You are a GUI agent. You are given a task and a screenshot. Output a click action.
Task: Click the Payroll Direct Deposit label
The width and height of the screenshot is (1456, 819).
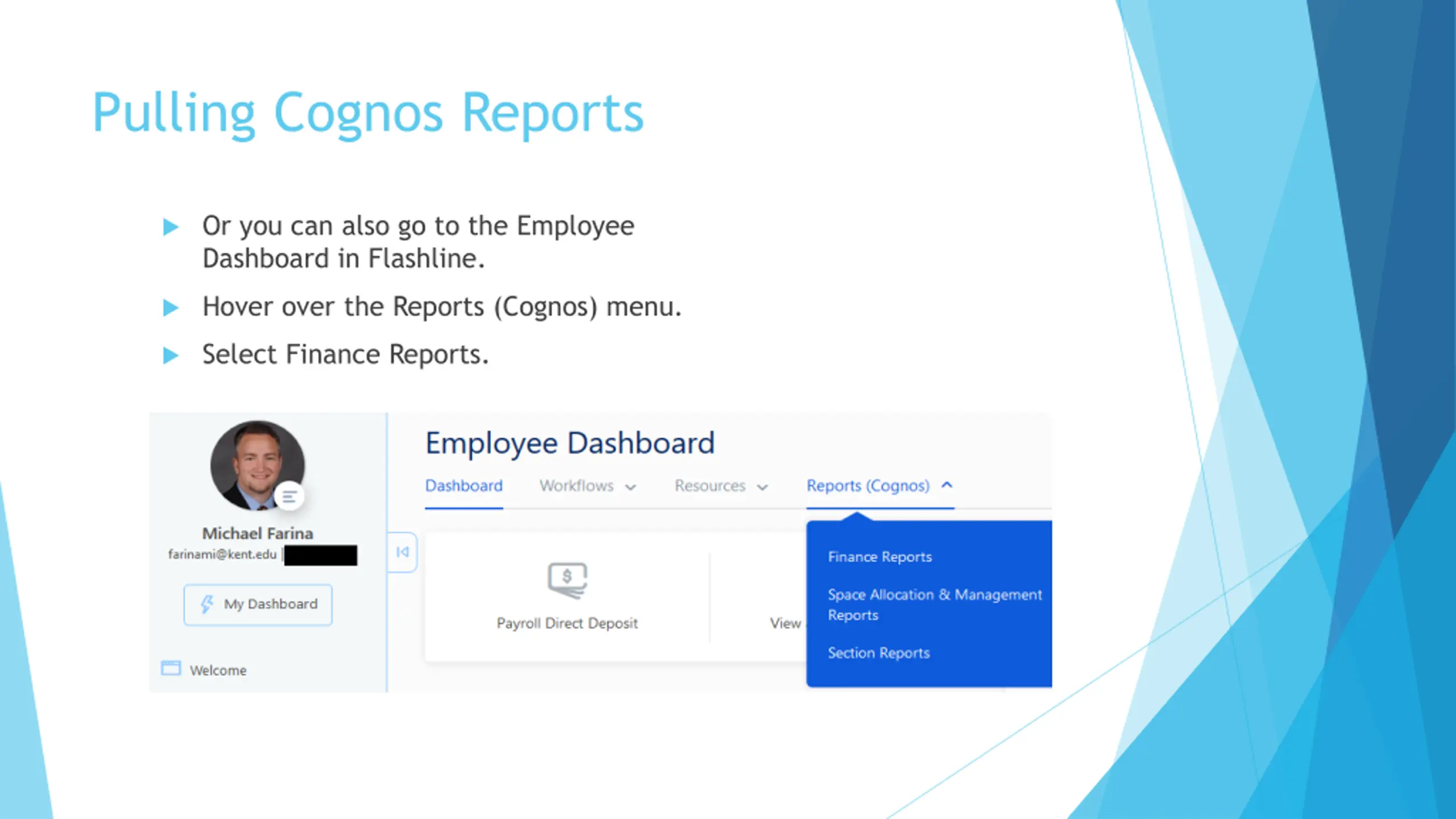[567, 623]
